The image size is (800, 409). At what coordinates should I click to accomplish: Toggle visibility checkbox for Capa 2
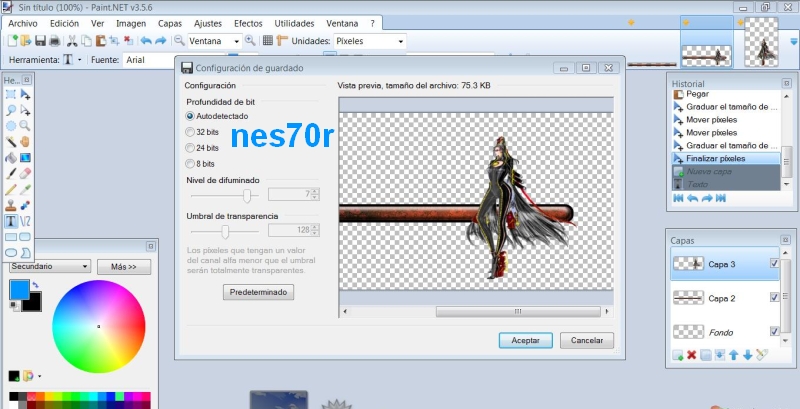pyautogui.click(x=774, y=297)
